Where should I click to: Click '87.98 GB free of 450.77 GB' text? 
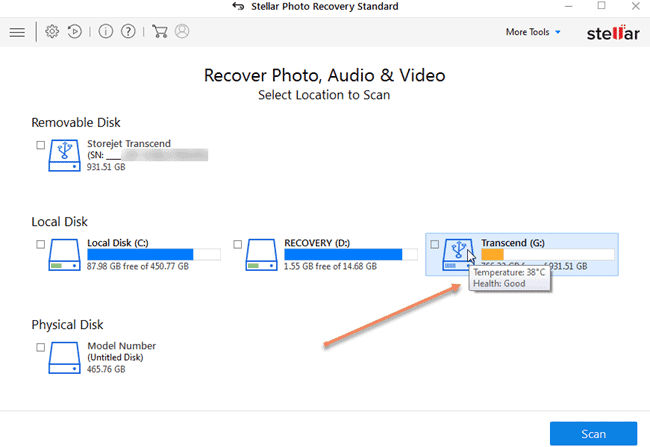pyautogui.click(x=138, y=266)
